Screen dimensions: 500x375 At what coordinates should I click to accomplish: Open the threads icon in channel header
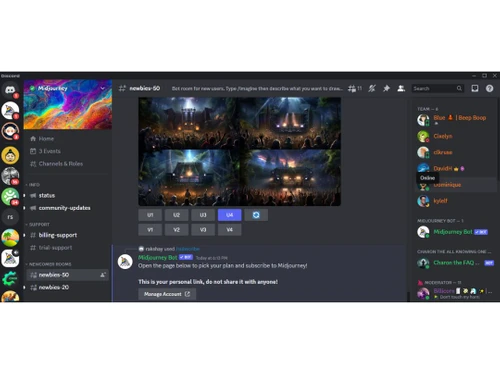pos(352,88)
